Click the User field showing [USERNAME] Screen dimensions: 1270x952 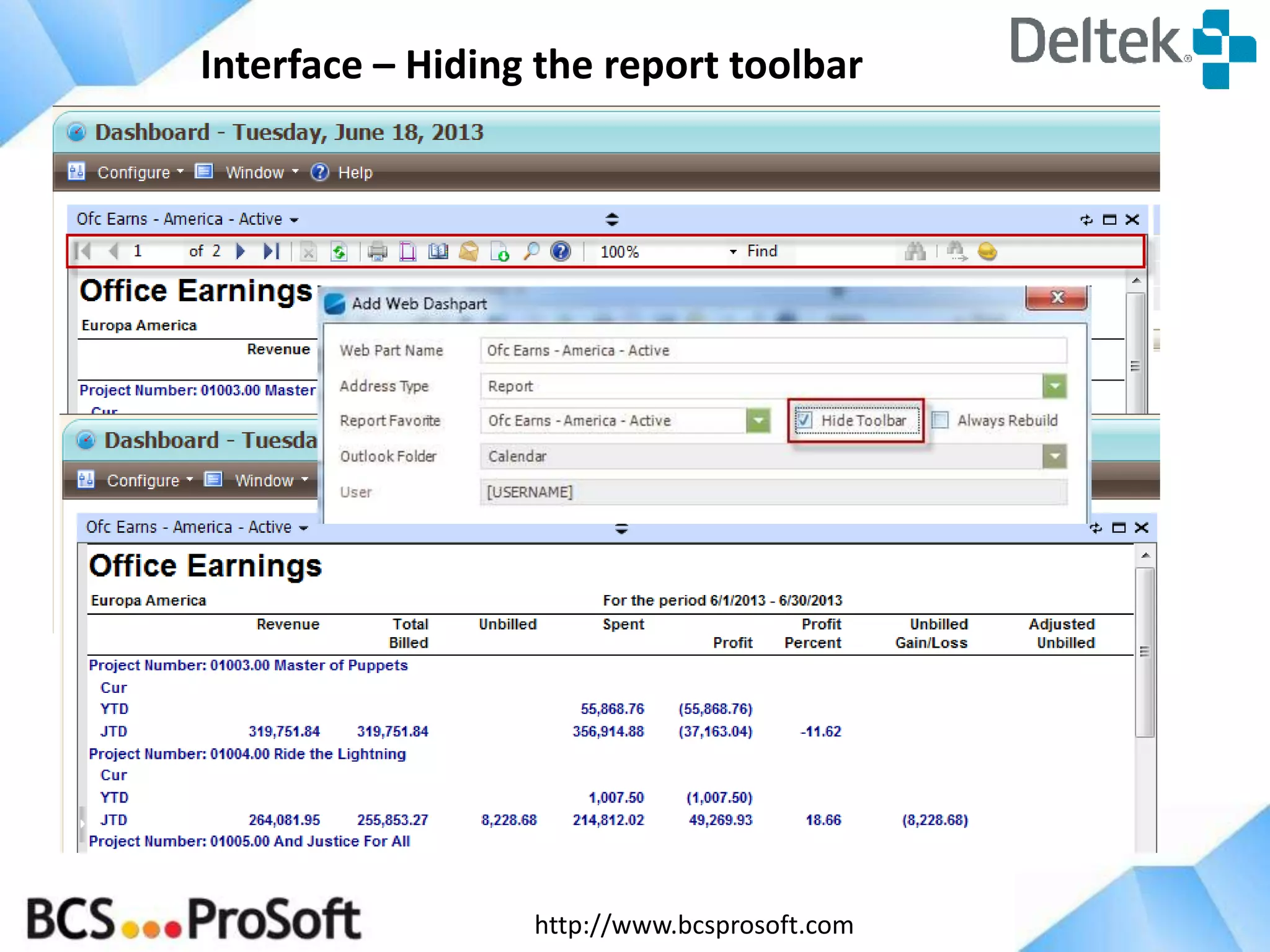(773, 492)
